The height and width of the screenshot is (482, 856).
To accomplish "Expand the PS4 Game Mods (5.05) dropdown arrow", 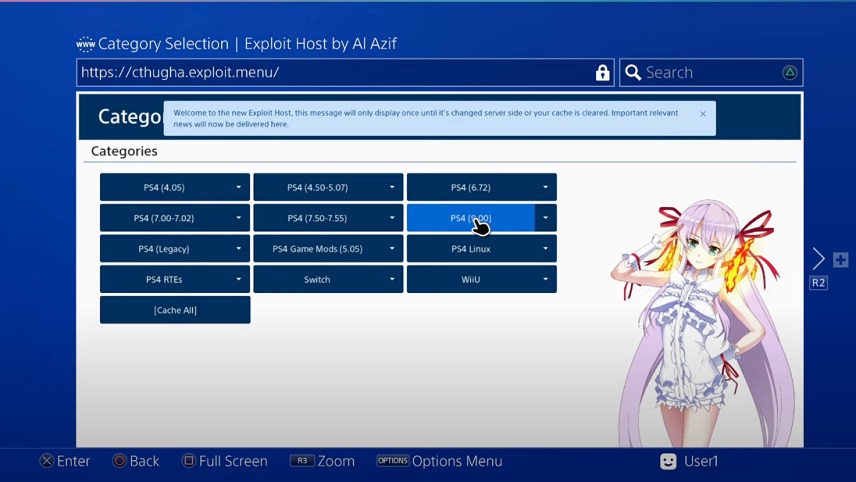I will click(392, 248).
